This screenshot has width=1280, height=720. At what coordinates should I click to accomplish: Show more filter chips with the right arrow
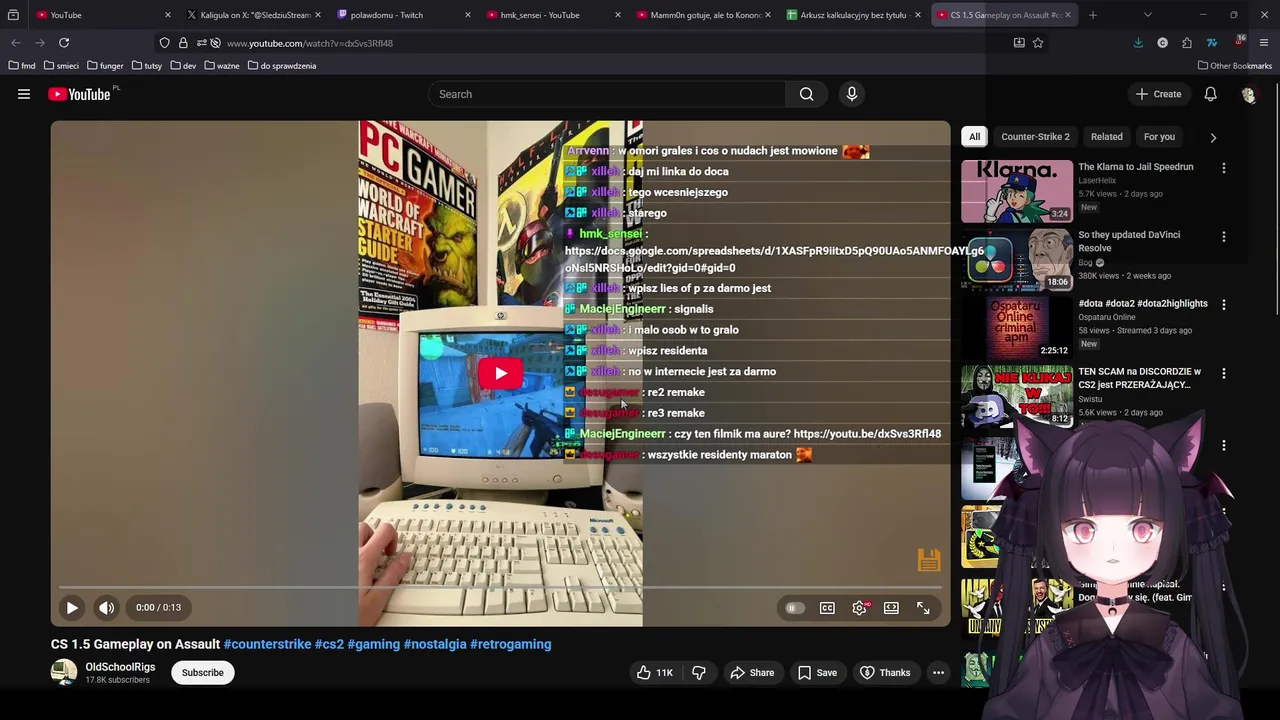(x=1213, y=137)
